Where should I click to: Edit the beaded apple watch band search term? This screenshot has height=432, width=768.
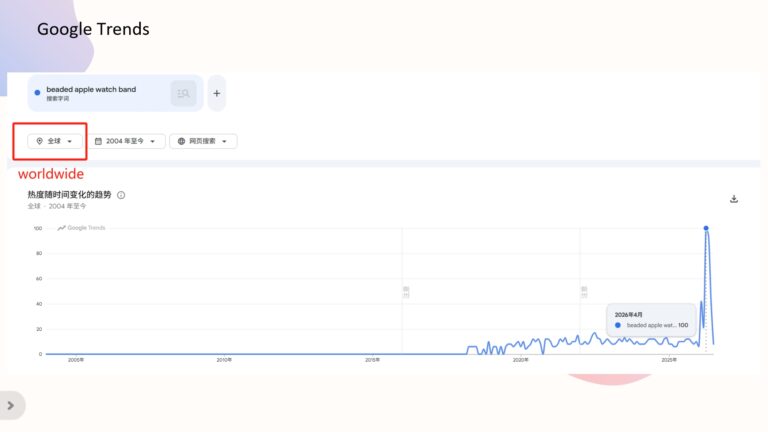(x=91, y=90)
